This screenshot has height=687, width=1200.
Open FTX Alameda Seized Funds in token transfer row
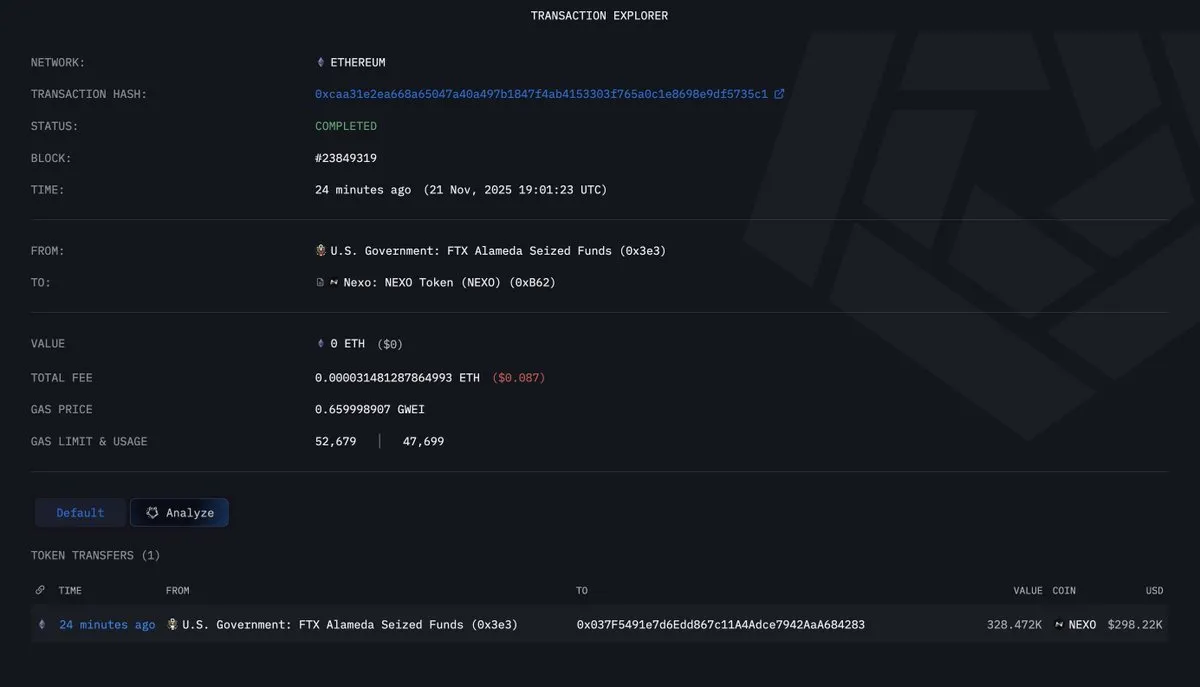tap(350, 625)
